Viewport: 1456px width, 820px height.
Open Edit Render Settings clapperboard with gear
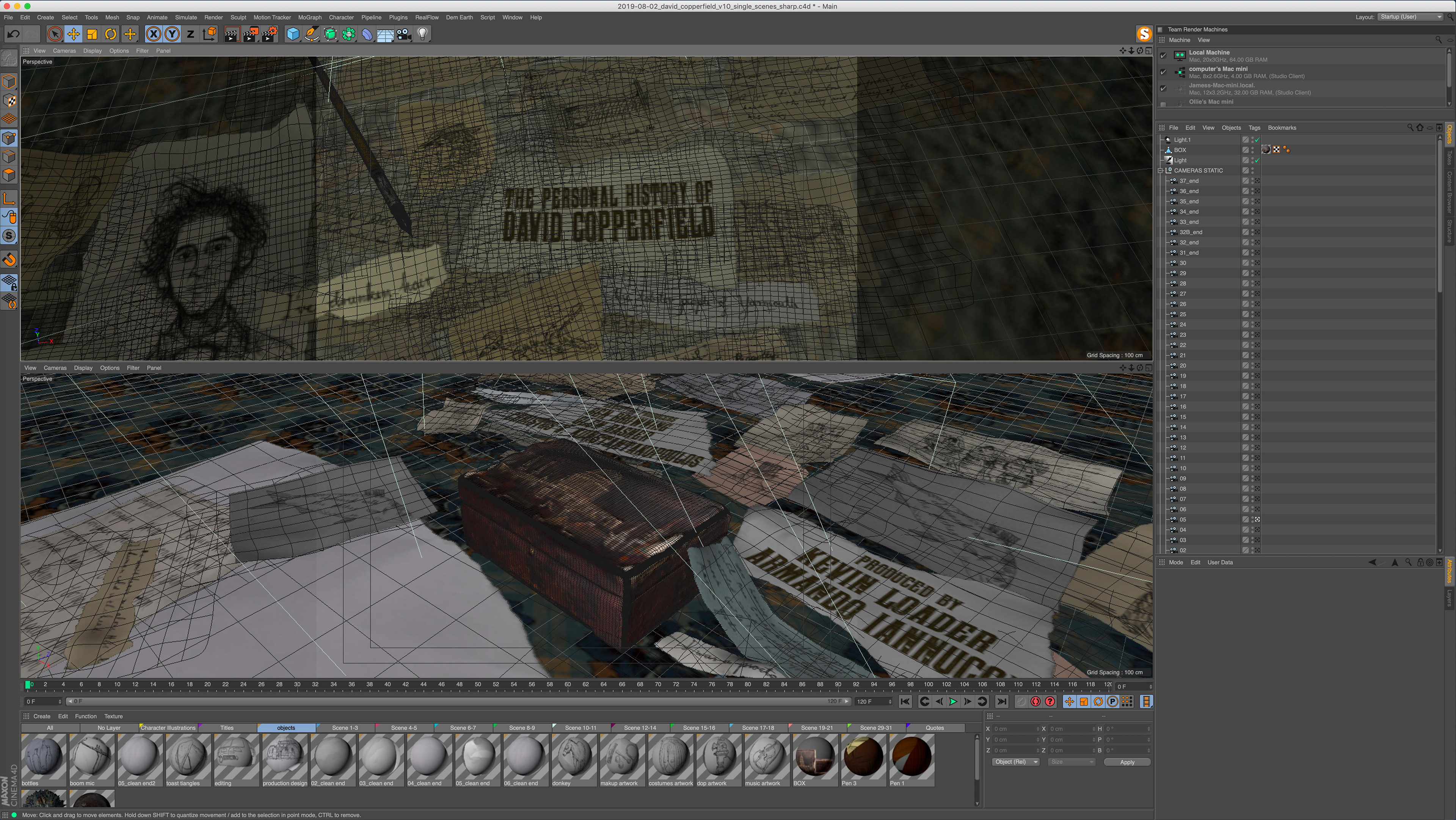tap(270, 34)
